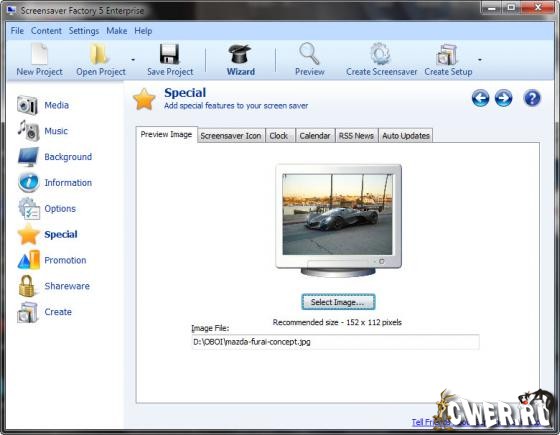Open help with the question mark icon
The width and height of the screenshot is (560, 435).
point(532,98)
